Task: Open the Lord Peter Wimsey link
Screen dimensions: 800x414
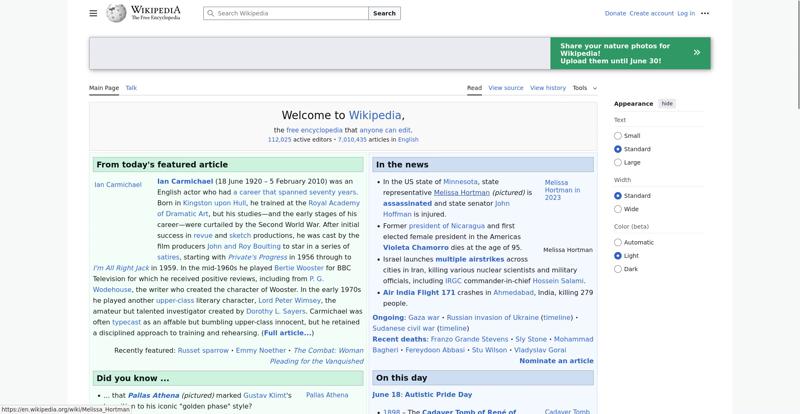Action: coord(290,300)
